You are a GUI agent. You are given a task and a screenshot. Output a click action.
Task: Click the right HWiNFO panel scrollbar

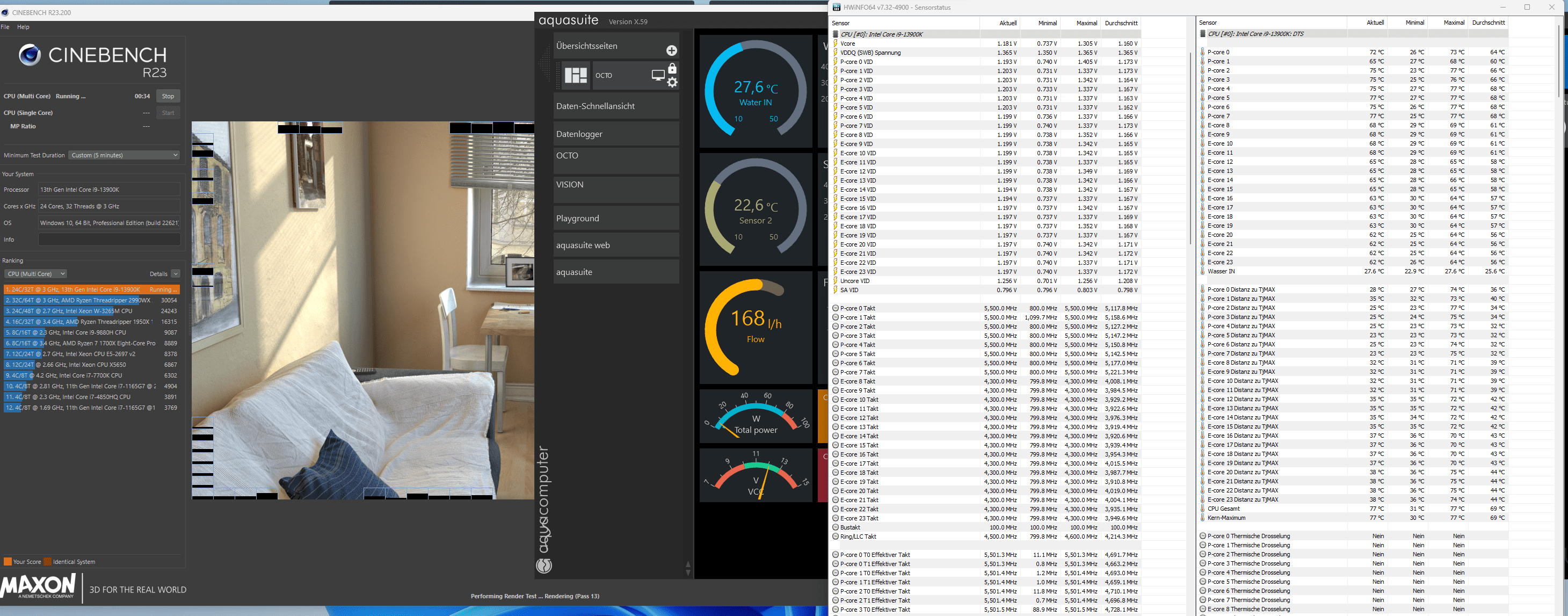click(x=1559, y=61)
